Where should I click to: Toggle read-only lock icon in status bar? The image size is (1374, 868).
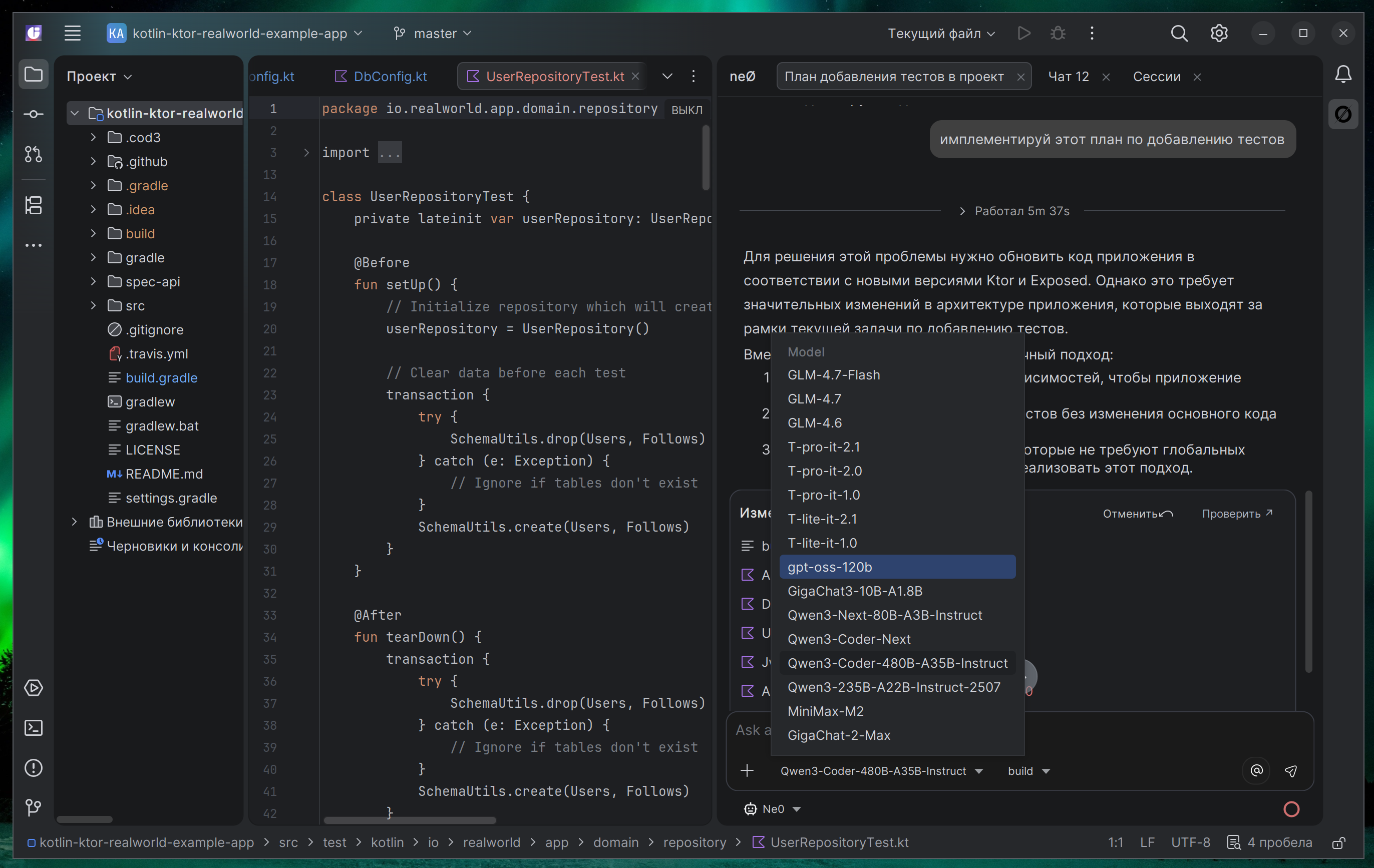pyautogui.click(x=1338, y=842)
